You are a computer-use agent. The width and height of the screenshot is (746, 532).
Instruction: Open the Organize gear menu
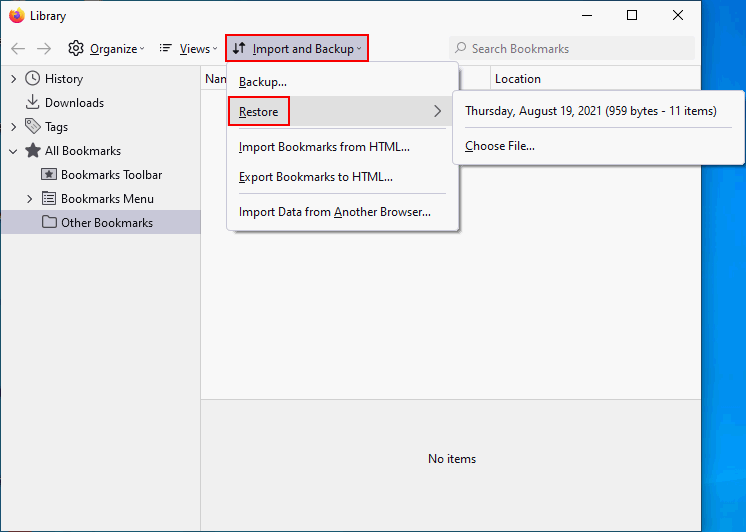coord(106,49)
